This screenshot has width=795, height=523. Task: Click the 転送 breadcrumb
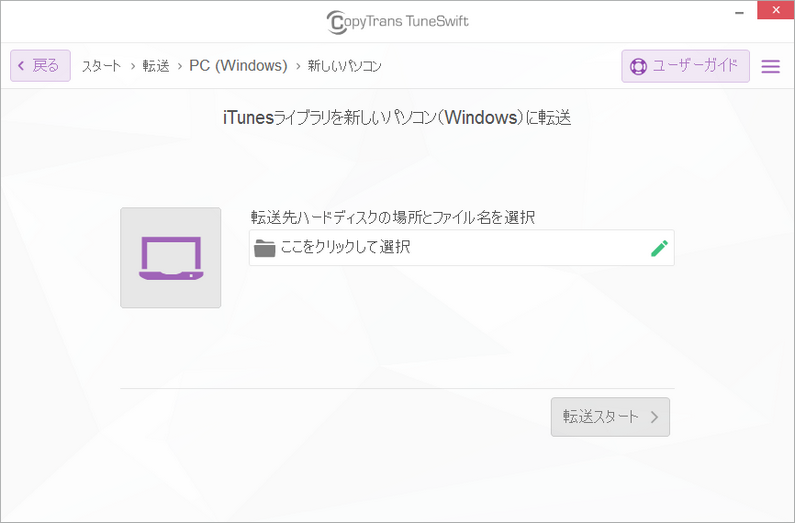(156, 66)
